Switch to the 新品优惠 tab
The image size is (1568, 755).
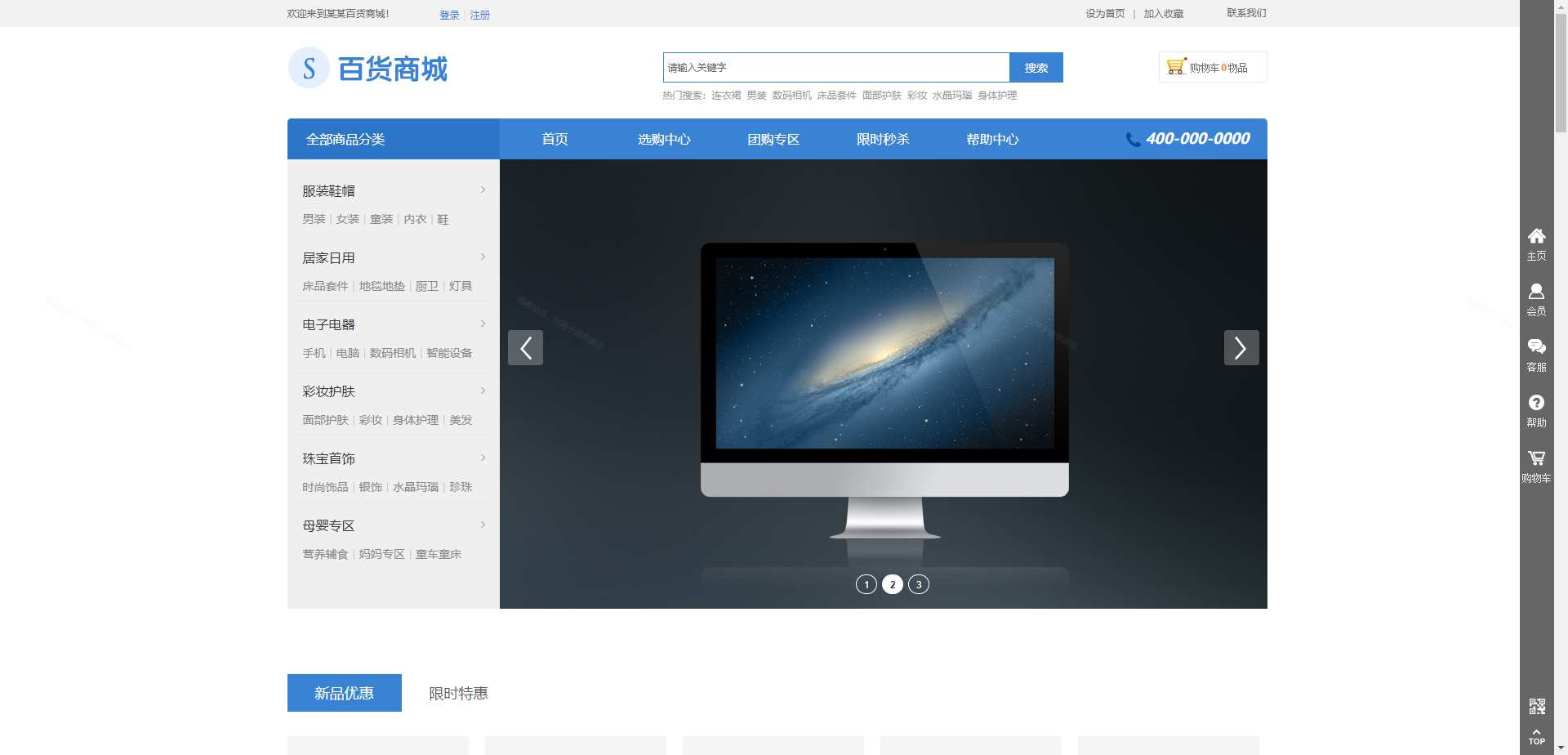pyautogui.click(x=345, y=693)
